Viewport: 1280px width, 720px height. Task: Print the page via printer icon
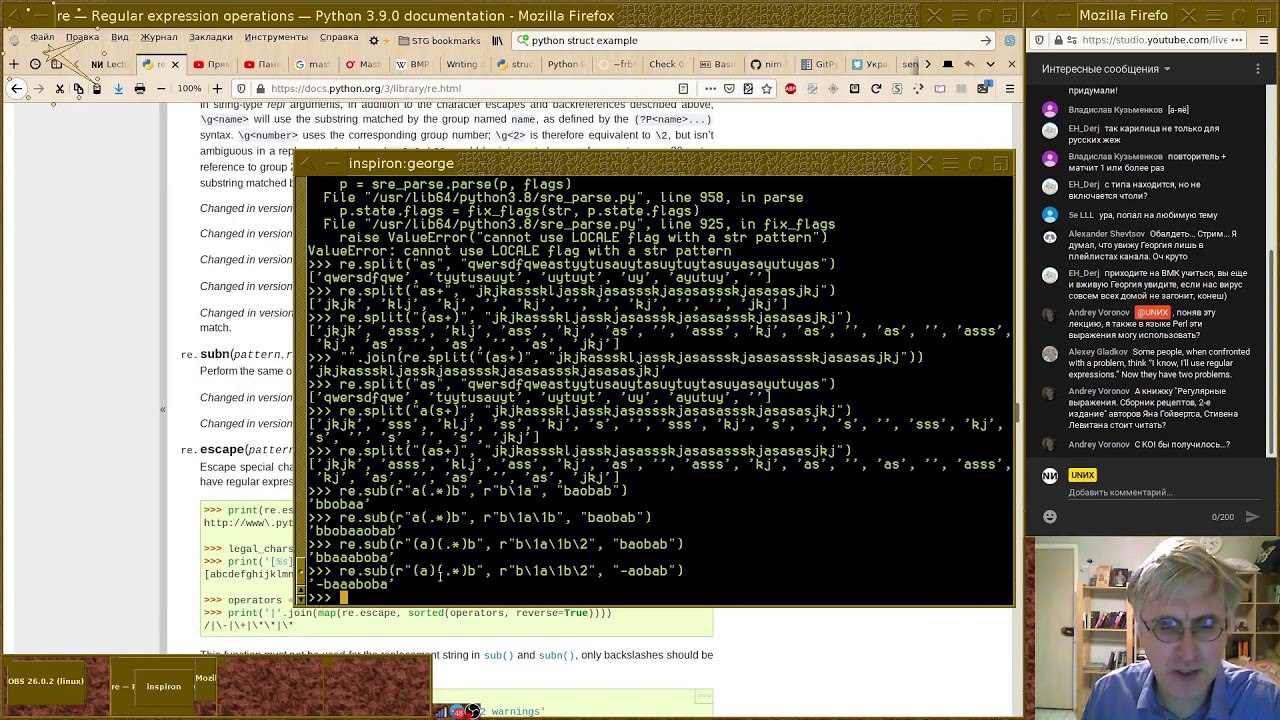pyautogui.click(x=140, y=89)
